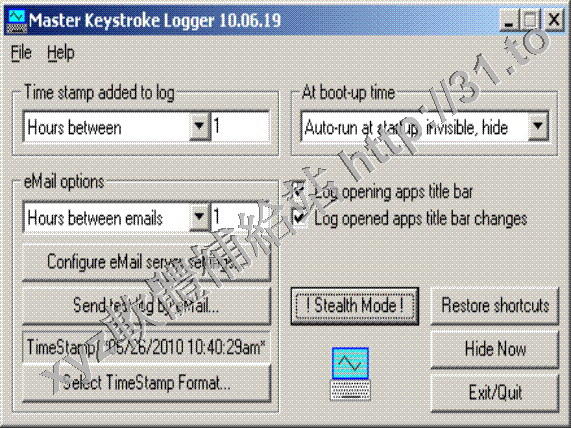Screen dimensions: 571x428
Task: Open Configure eMail server settings
Action: click(x=146, y=262)
